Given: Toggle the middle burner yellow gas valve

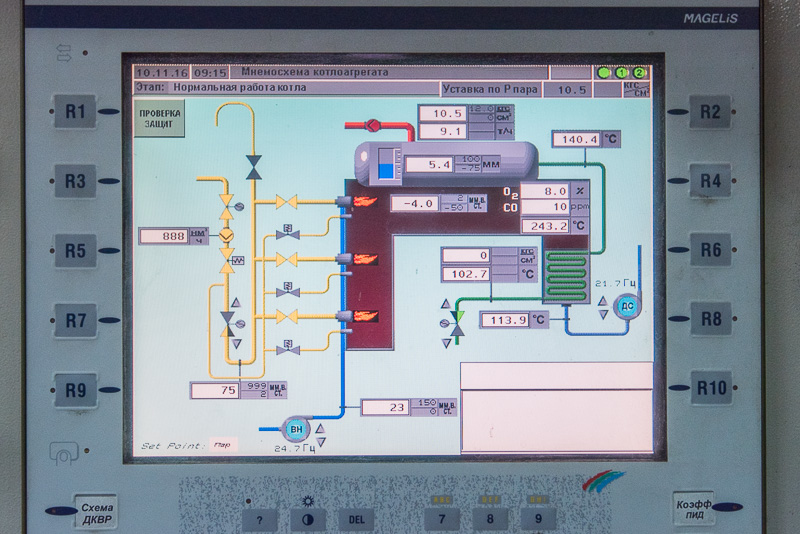Looking at the screenshot, I should tap(287, 260).
